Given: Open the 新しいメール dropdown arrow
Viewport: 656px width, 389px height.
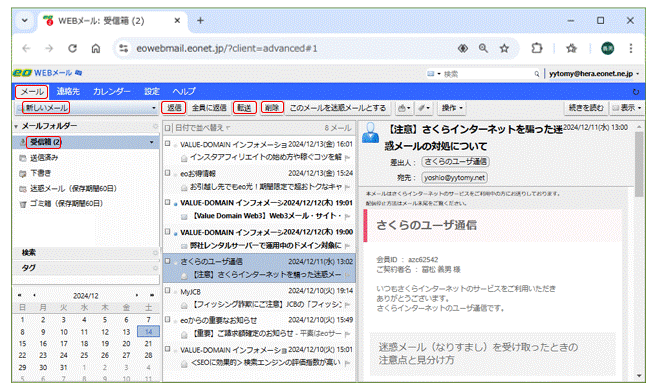Looking at the screenshot, I should pos(154,108).
